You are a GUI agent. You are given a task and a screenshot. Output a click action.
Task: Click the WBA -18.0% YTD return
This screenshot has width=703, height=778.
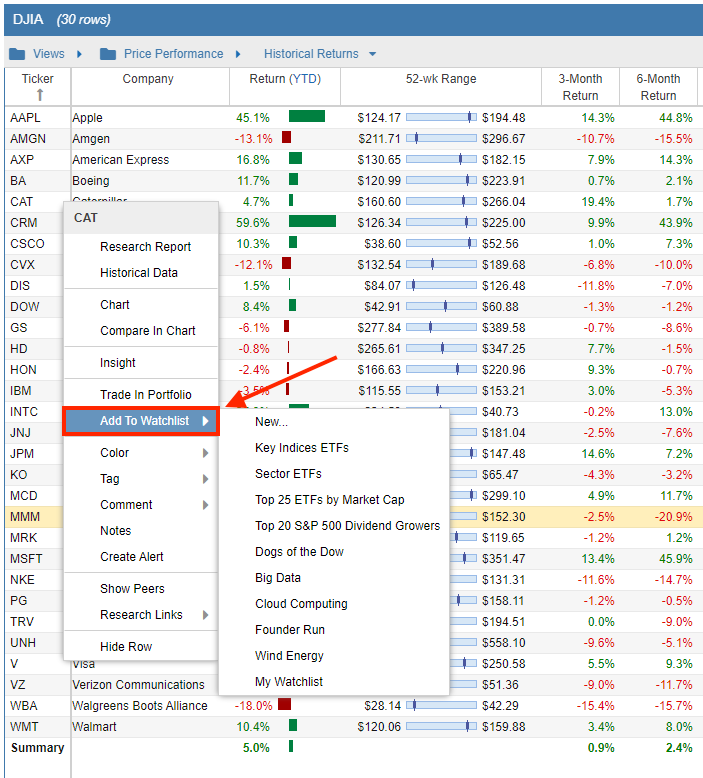tap(254, 706)
